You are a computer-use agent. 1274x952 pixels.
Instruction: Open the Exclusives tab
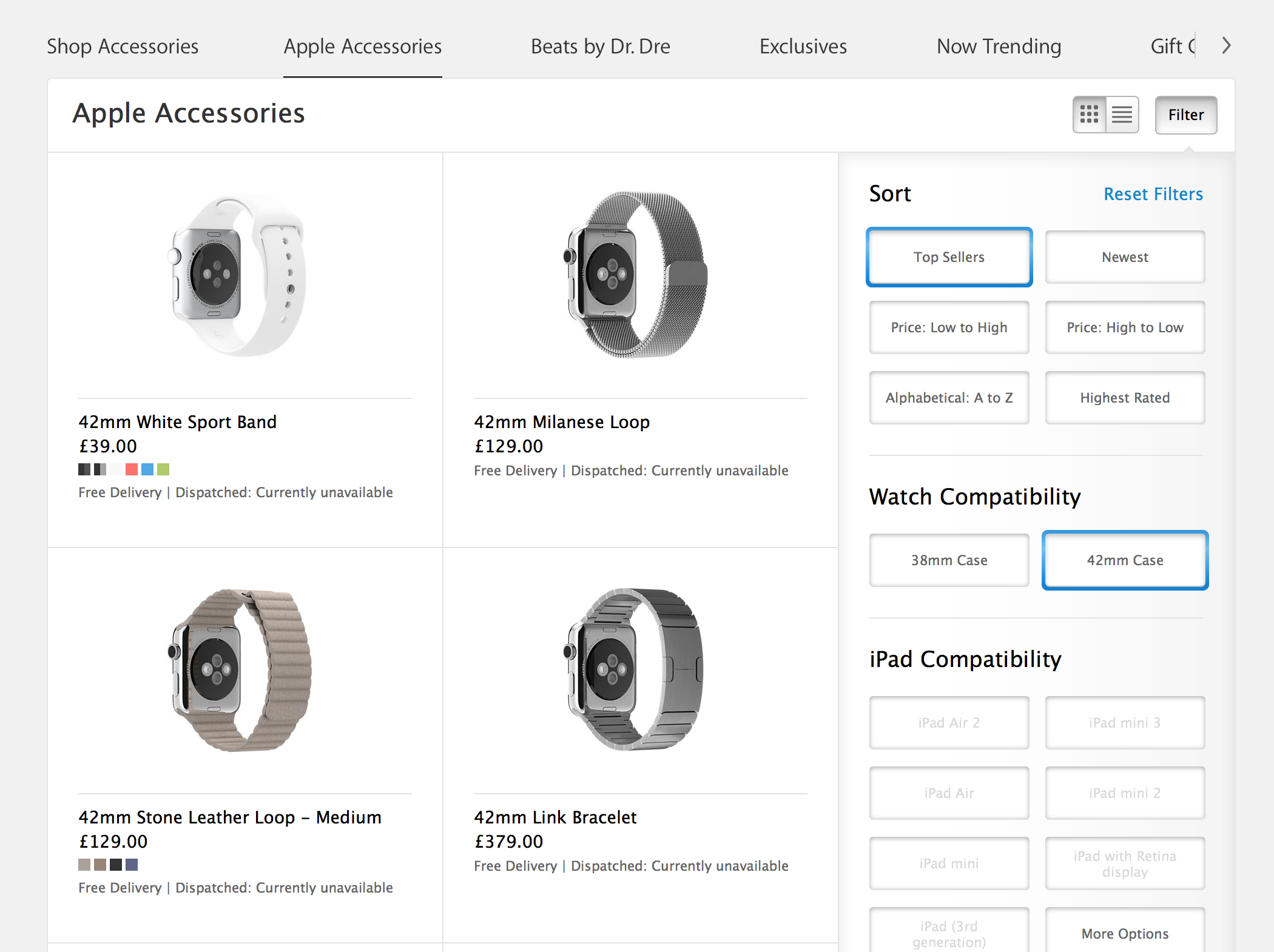point(803,46)
